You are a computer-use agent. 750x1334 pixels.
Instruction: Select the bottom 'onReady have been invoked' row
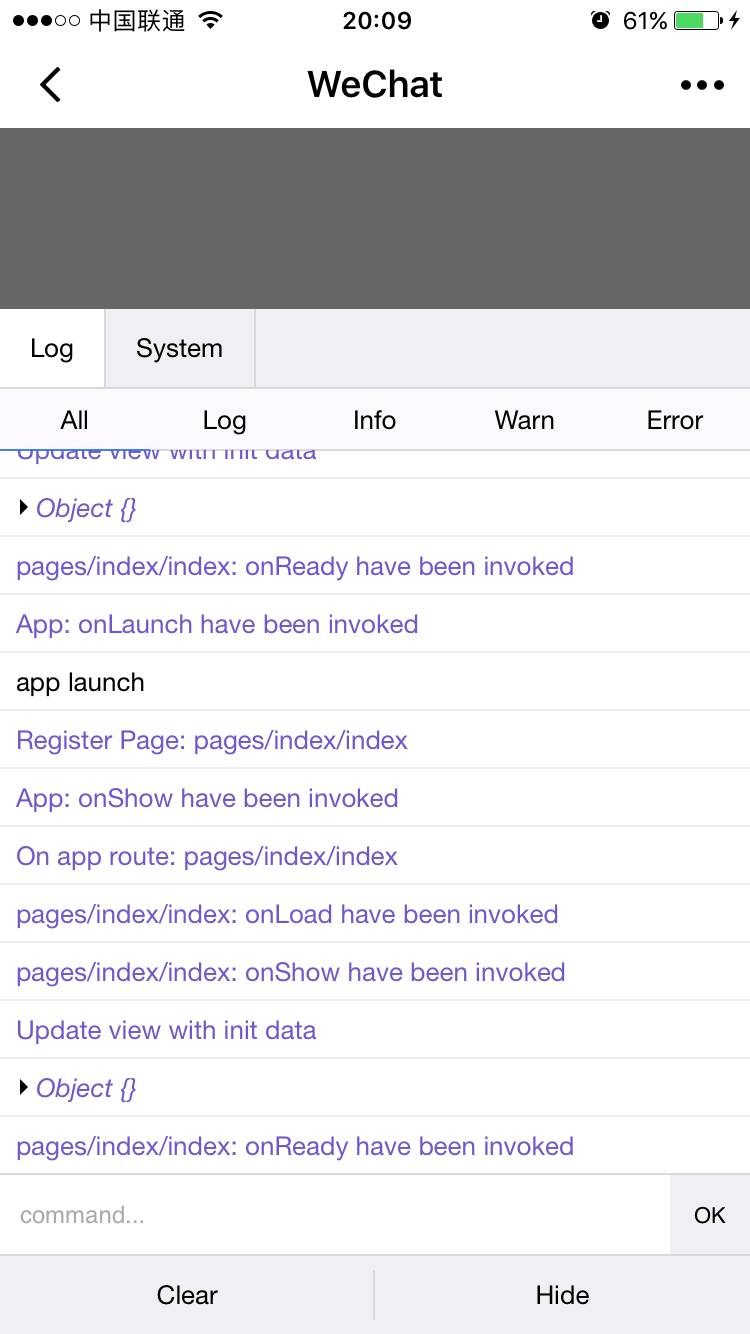click(375, 1146)
